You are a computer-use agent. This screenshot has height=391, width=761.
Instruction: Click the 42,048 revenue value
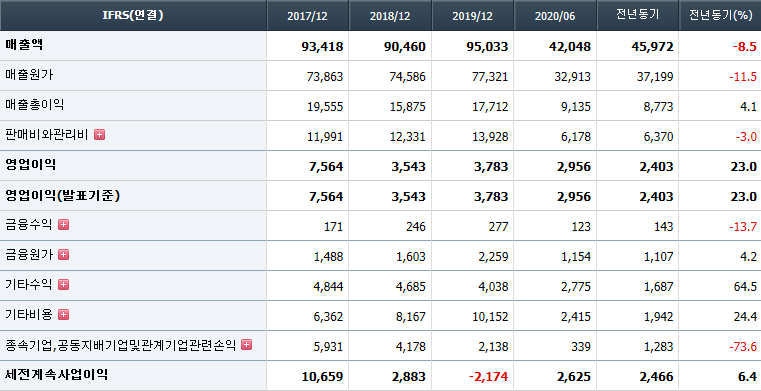(569, 47)
